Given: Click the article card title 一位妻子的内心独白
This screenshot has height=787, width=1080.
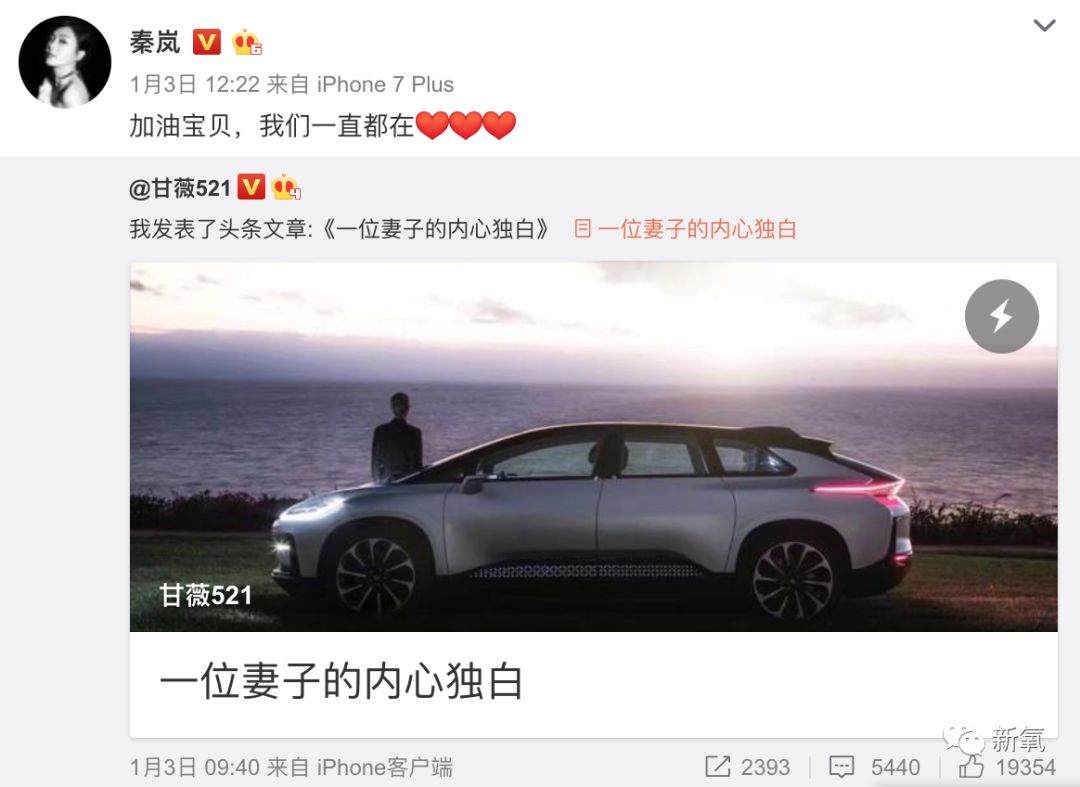Looking at the screenshot, I should pyautogui.click(x=342, y=682).
